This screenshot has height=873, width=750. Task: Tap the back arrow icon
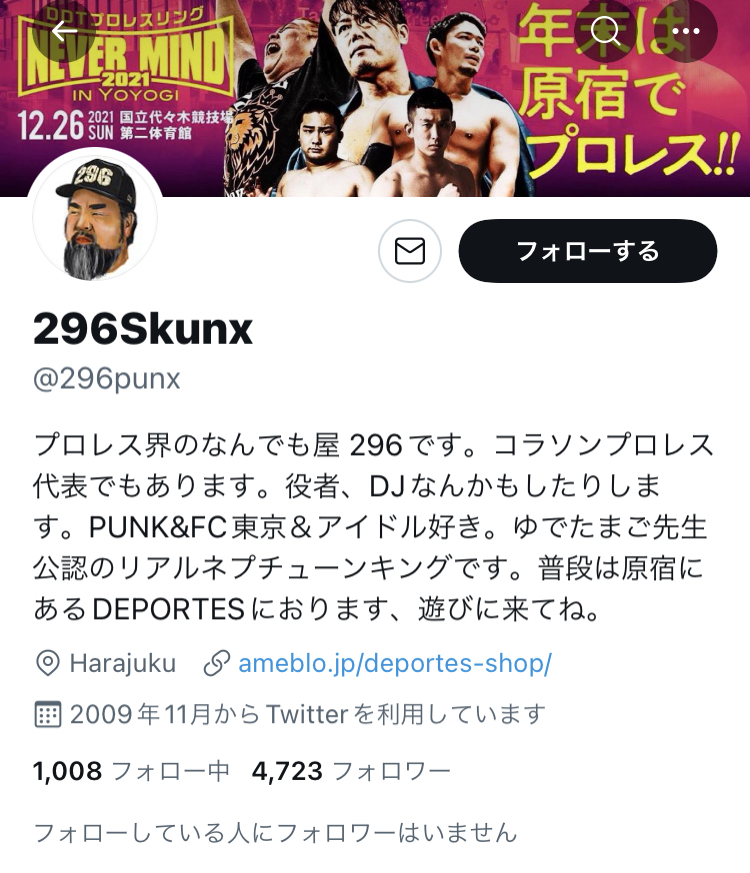click(x=64, y=31)
